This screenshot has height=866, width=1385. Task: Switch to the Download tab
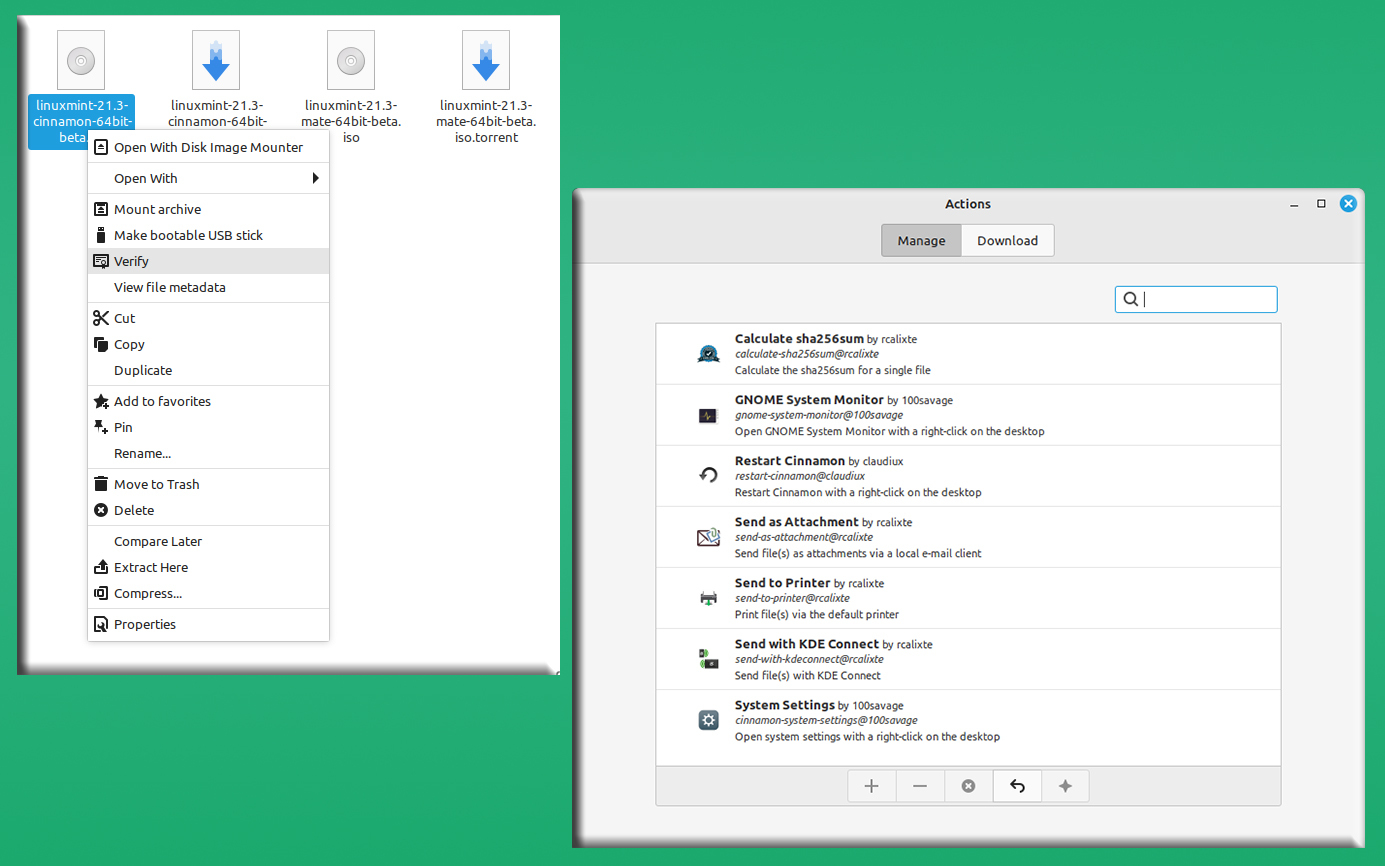coord(1007,240)
